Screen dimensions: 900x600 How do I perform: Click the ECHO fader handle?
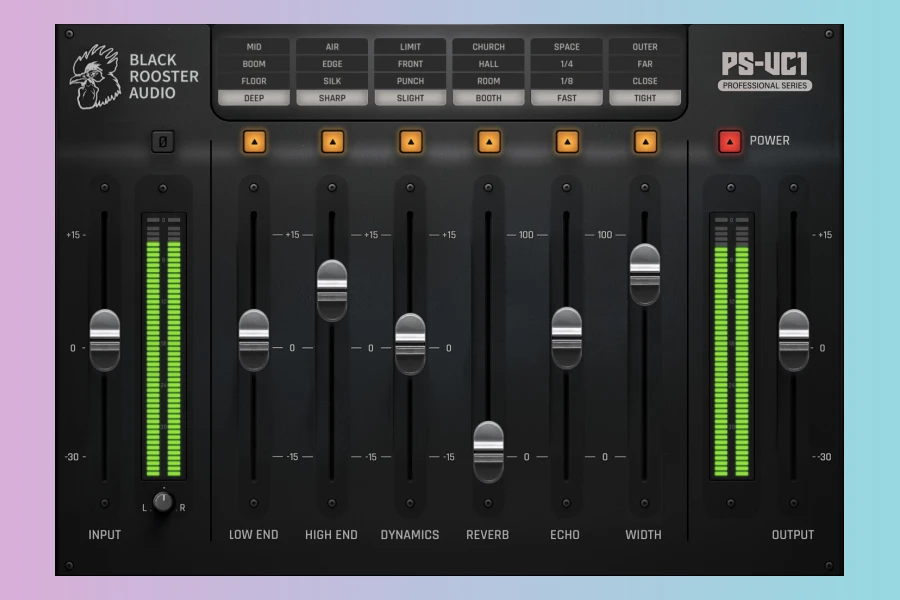pos(567,338)
